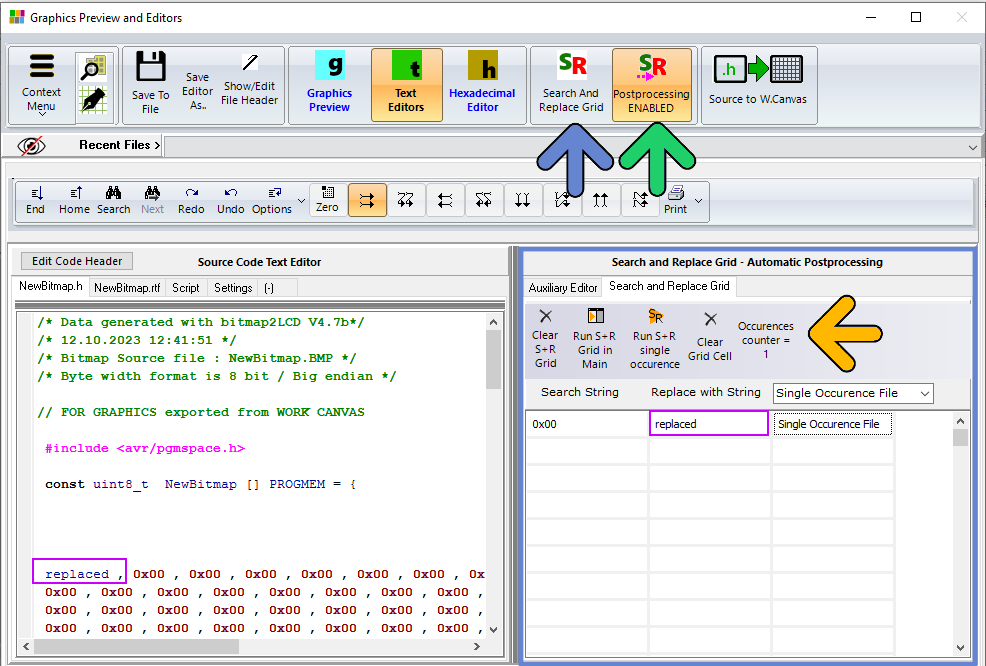
Task: Open the Search And Replace Grid
Action: click(570, 84)
